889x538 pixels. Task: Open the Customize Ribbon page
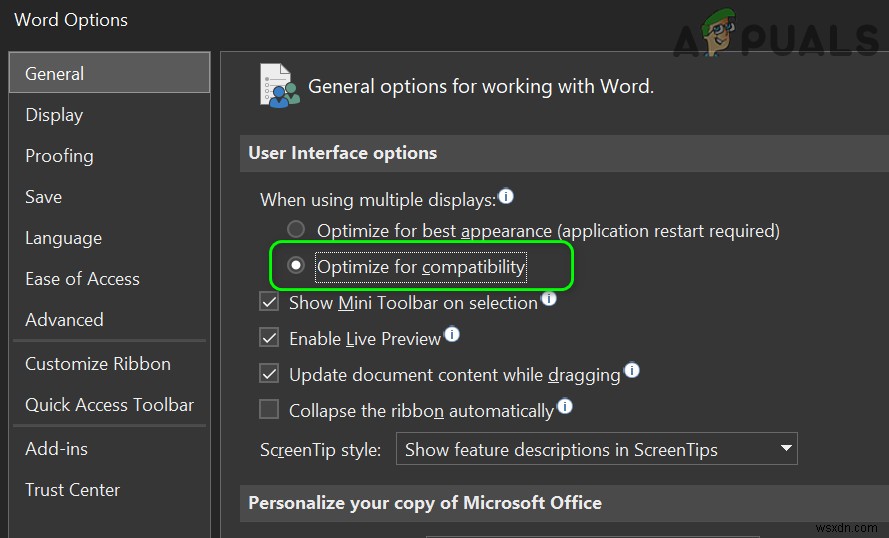98,364
